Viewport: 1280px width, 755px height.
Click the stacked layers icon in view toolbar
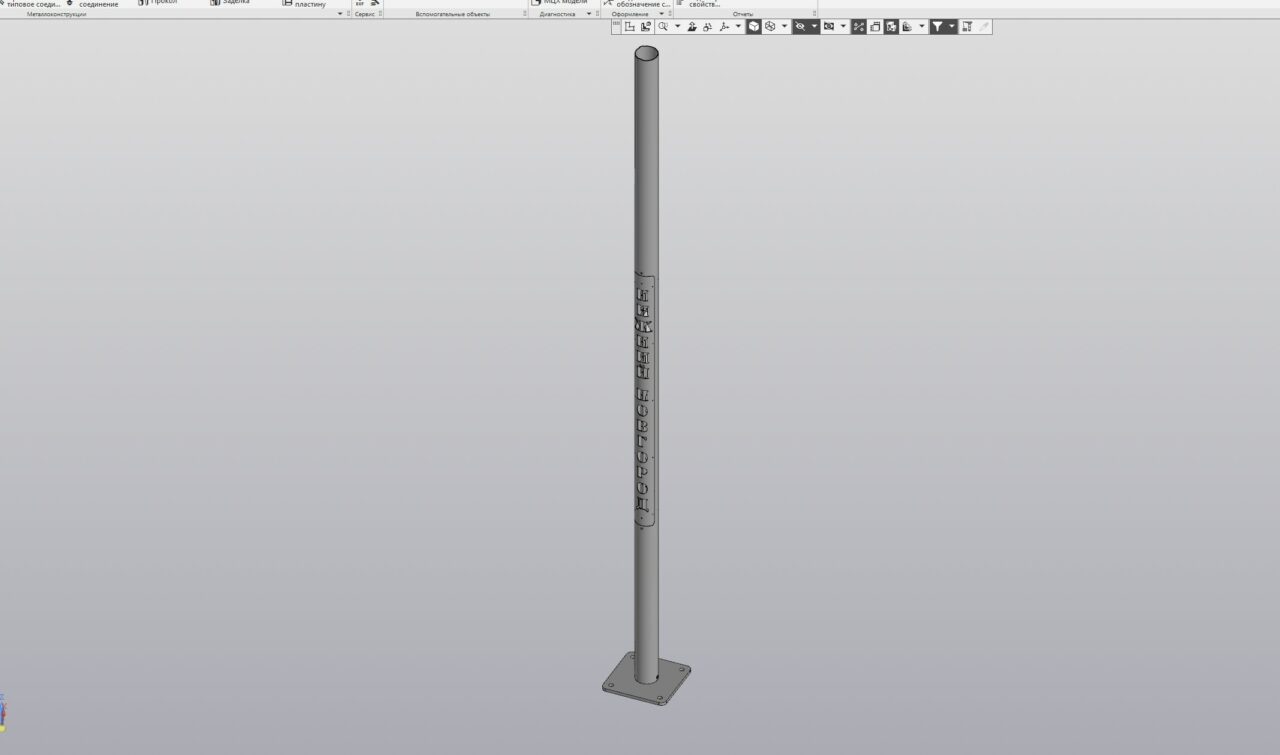(907, 27)
